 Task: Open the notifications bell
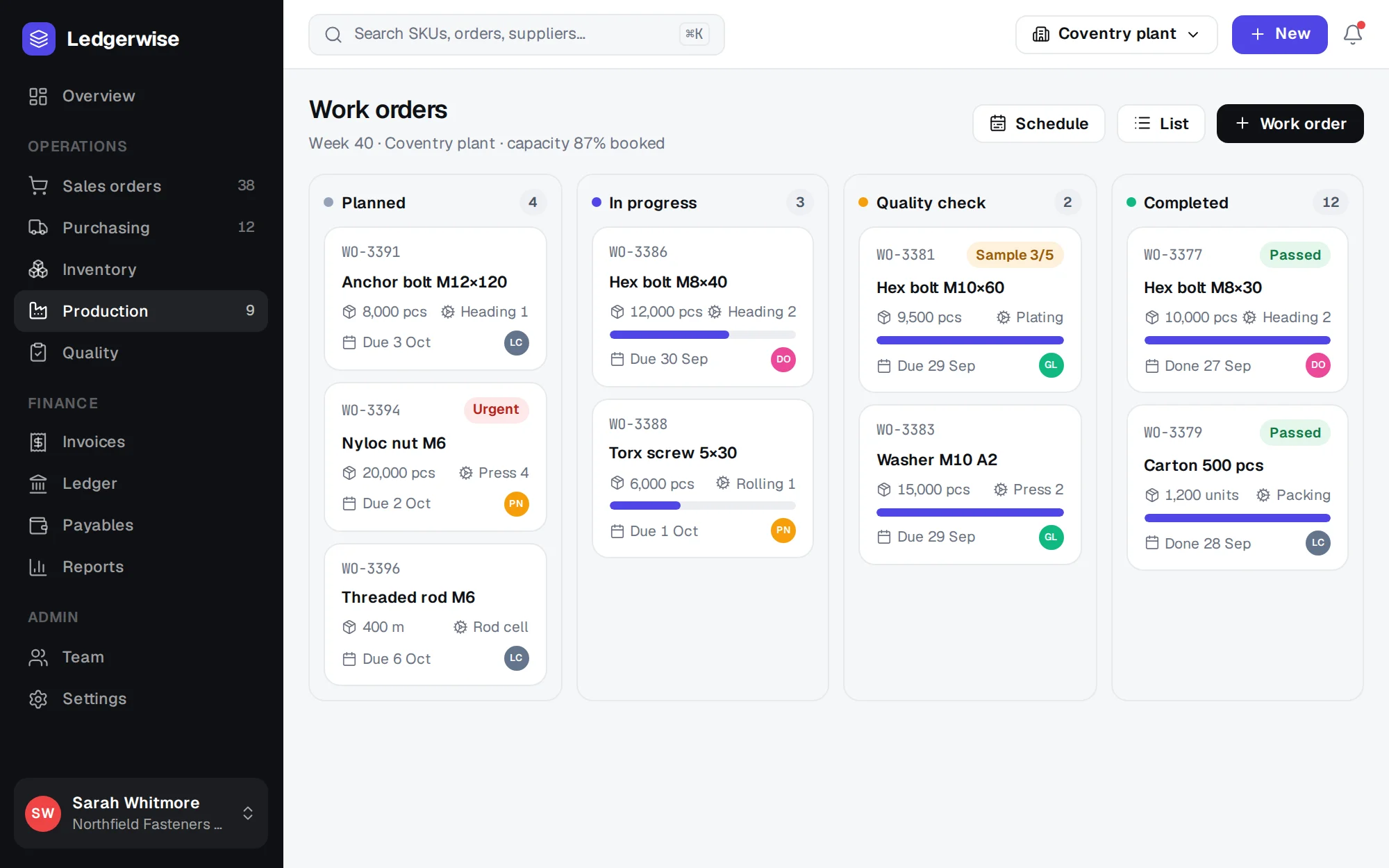[x=1353, y=34]
